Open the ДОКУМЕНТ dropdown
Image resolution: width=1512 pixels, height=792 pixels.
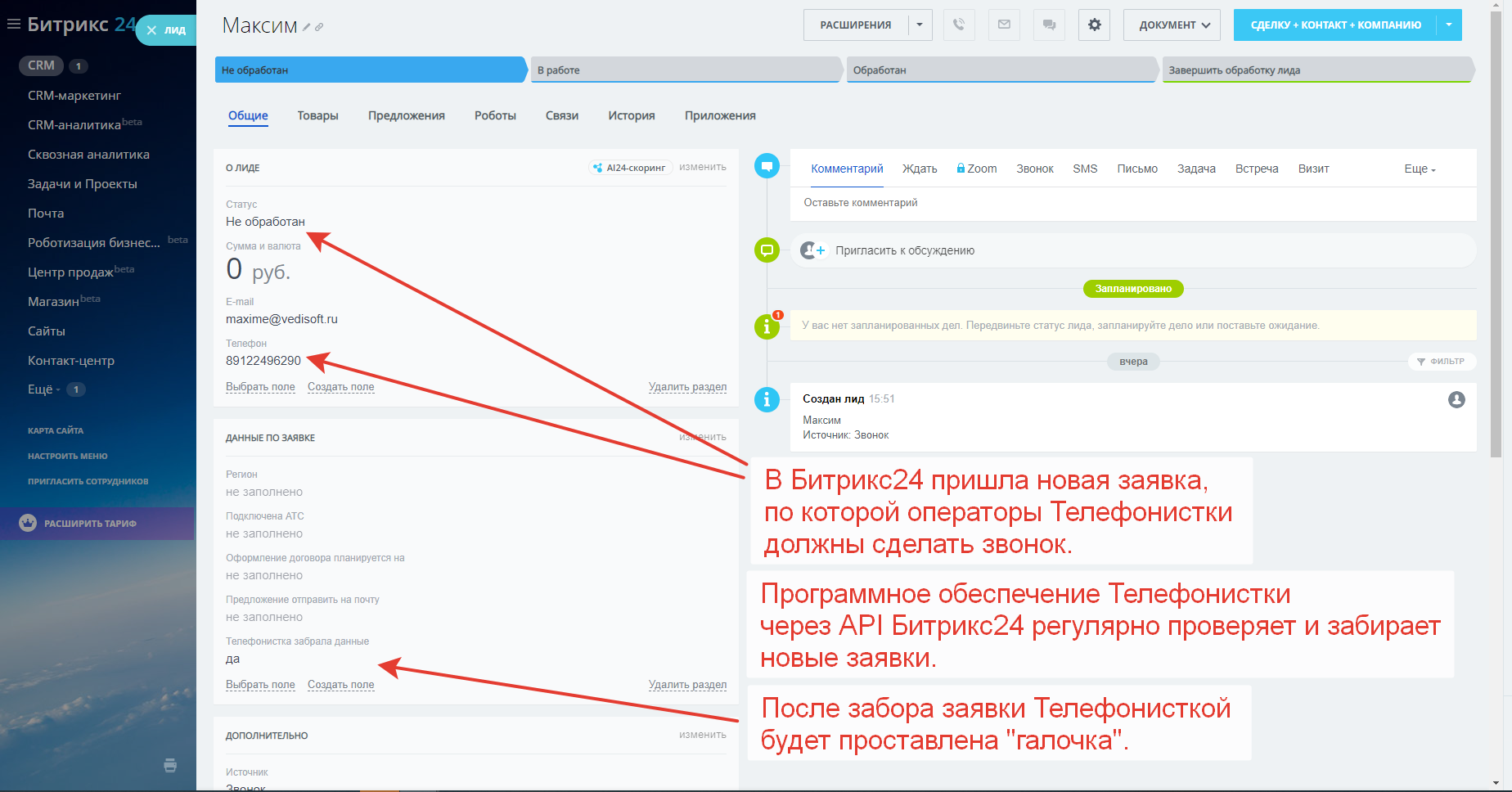1172,25
